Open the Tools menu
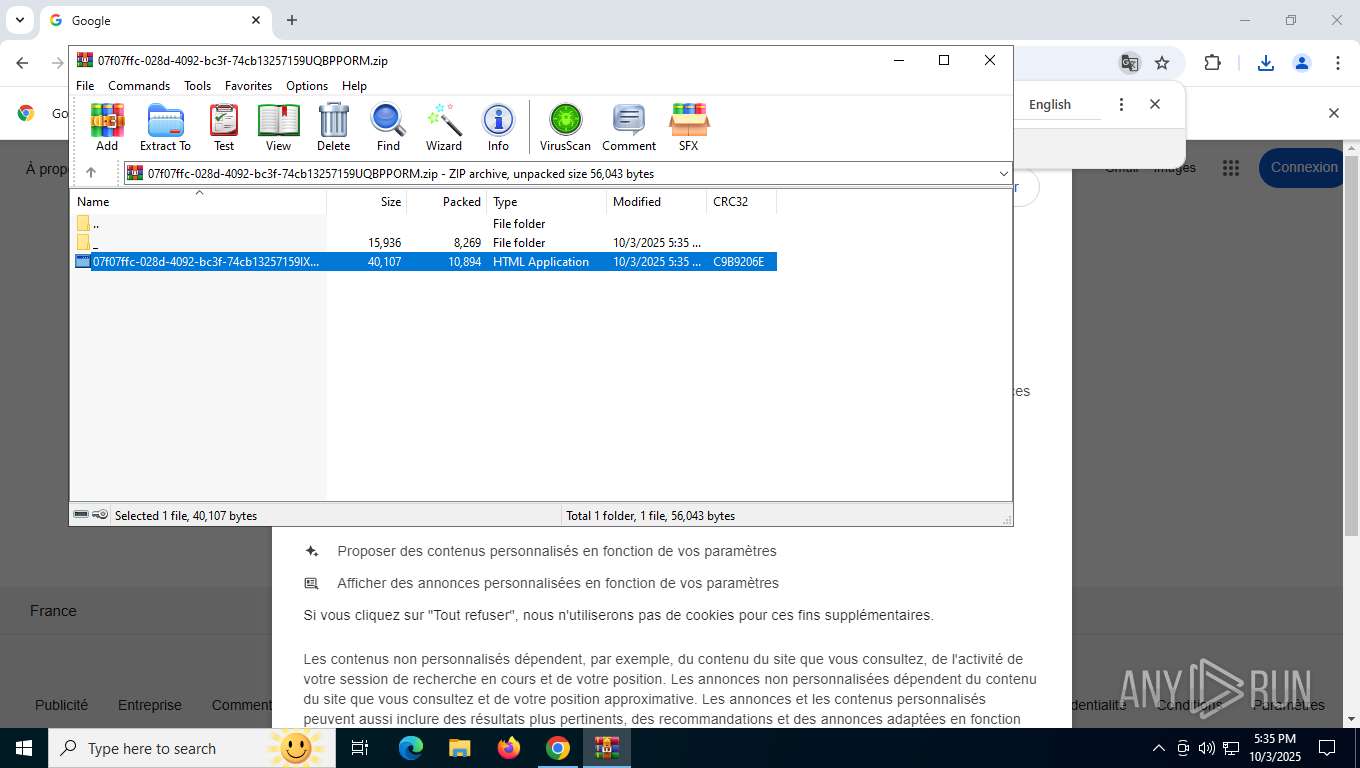This screenshot has width=1360, height=768. [197, 86]
